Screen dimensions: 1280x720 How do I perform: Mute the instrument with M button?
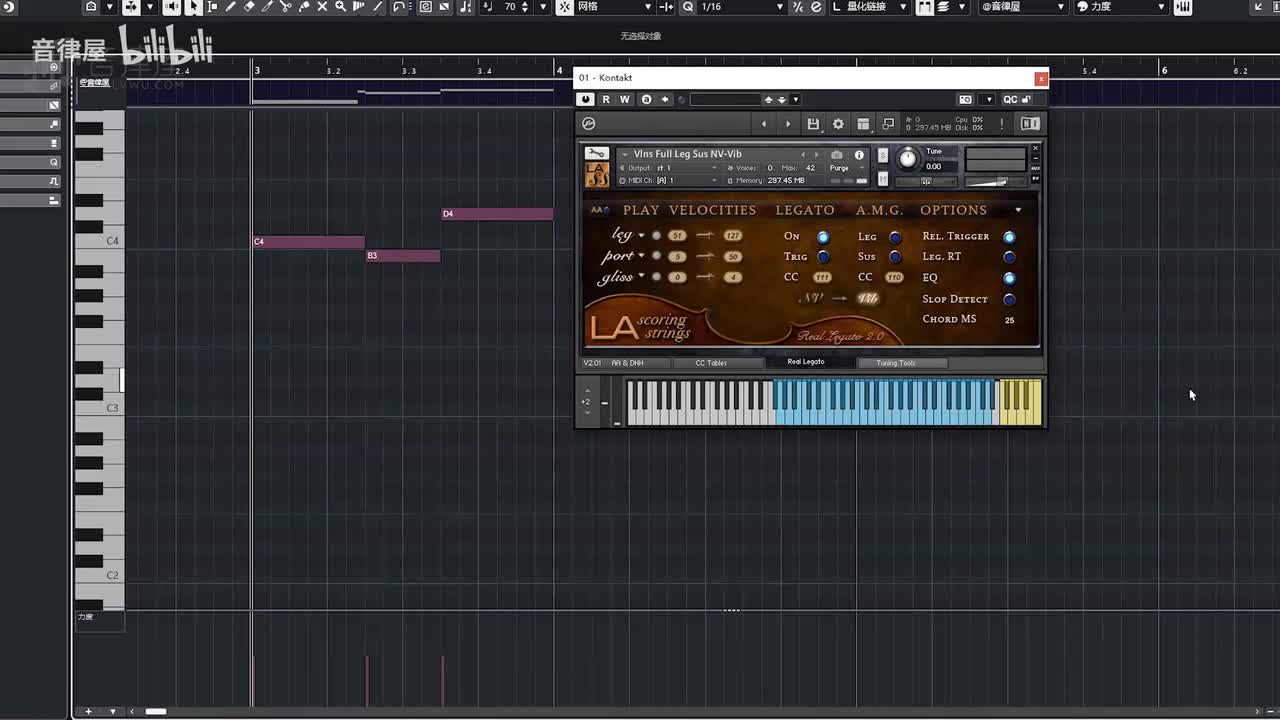tap(883, 179)
